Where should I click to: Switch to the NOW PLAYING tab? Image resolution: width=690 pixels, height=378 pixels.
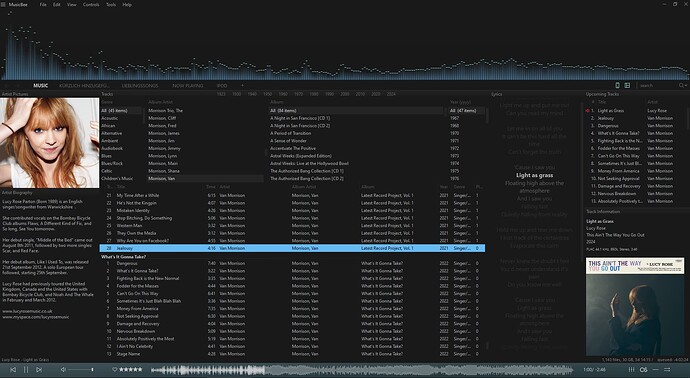(x=188, y=85)
